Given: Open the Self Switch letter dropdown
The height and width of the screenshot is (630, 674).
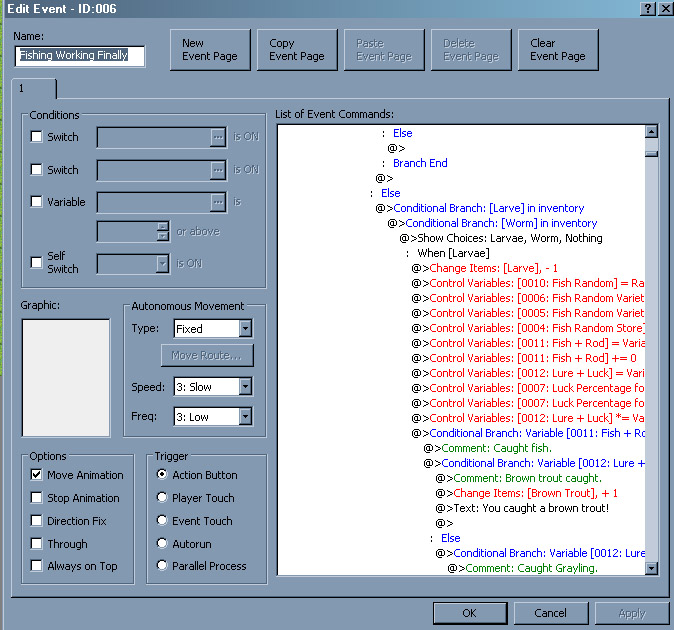Looking at the screenshot, I should pyautogui.click(x=162, y=263).
